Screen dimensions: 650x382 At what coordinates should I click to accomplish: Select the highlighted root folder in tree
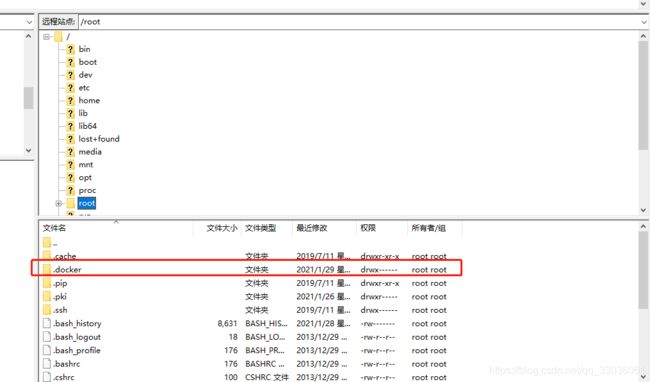(87, 203)
